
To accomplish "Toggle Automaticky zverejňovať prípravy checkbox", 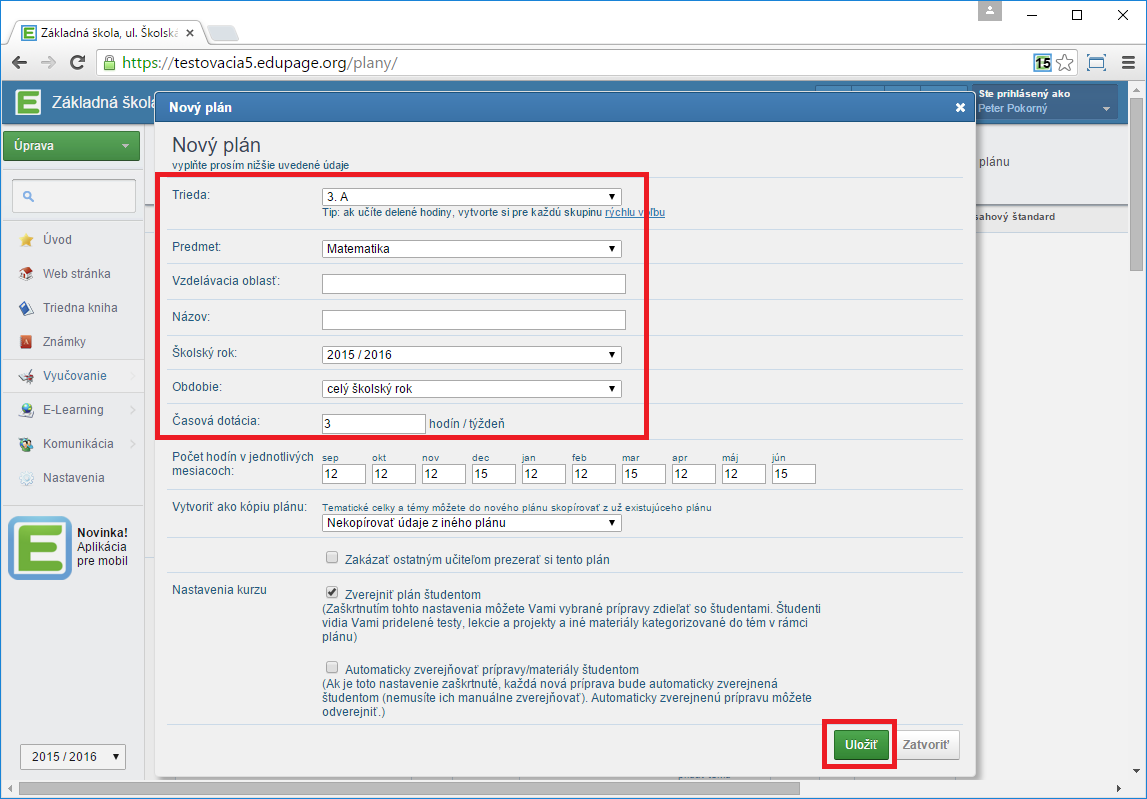I will click(x=332, y=667).
